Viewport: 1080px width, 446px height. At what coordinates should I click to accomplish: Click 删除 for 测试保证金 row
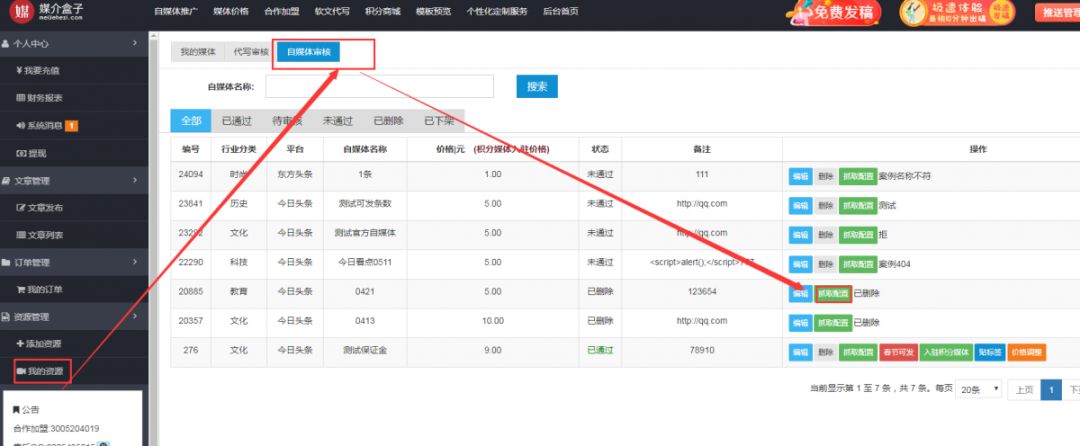tap(825, 352)
